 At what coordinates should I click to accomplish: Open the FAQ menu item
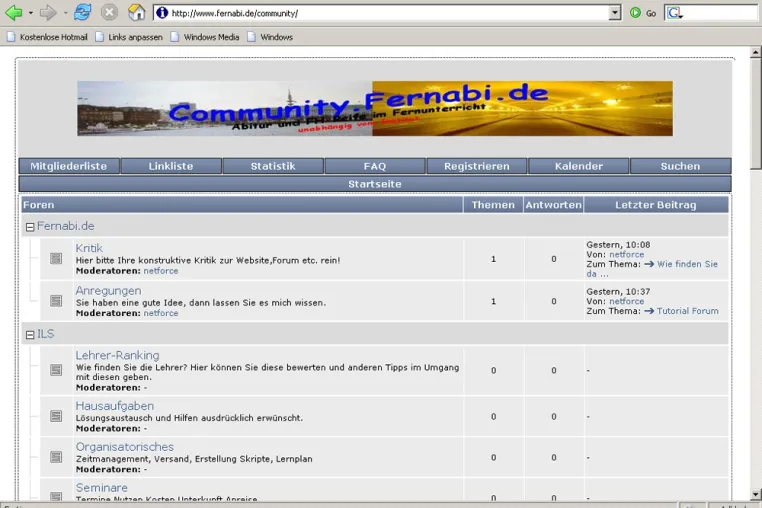point(375,166)
